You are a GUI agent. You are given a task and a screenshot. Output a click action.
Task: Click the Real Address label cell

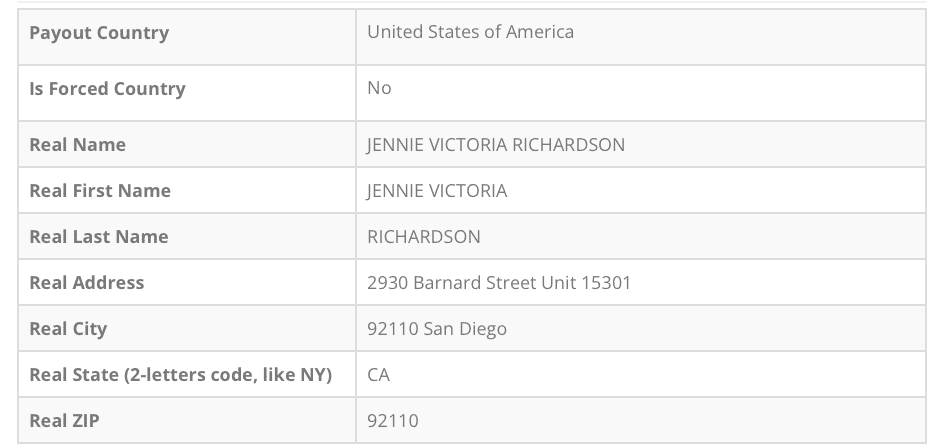coord(87,283)
